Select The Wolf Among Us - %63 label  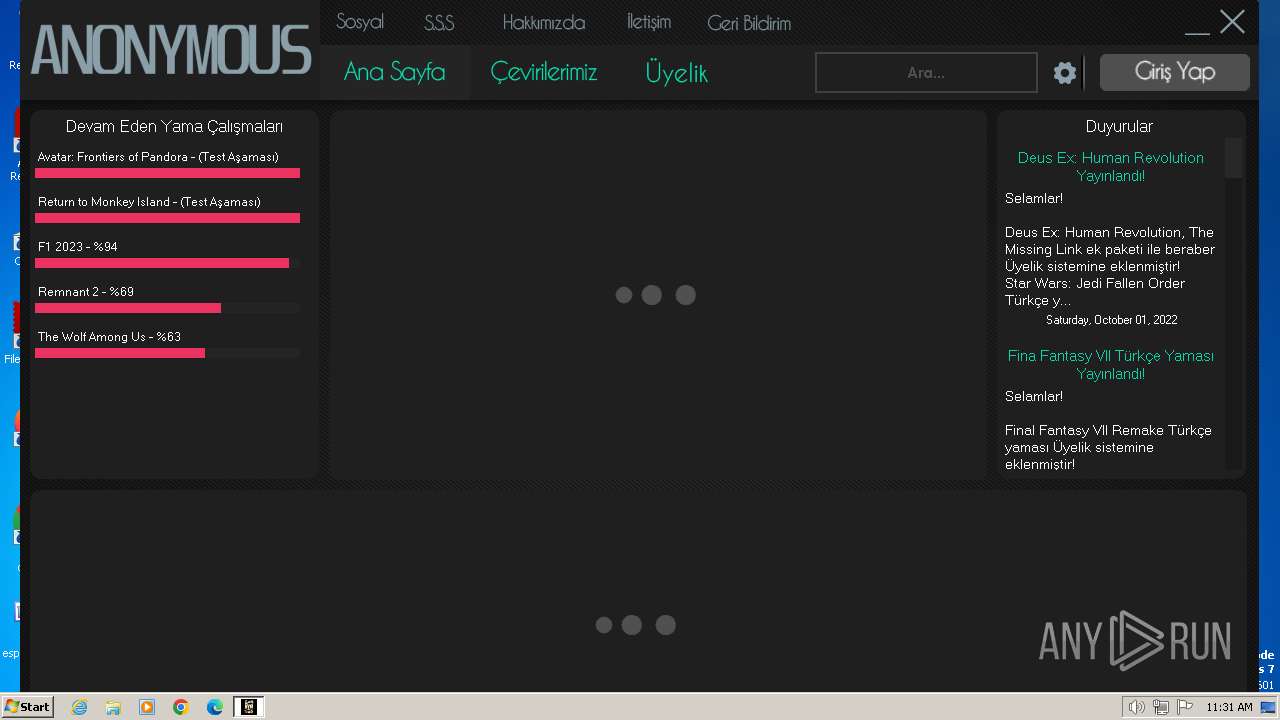109,337
